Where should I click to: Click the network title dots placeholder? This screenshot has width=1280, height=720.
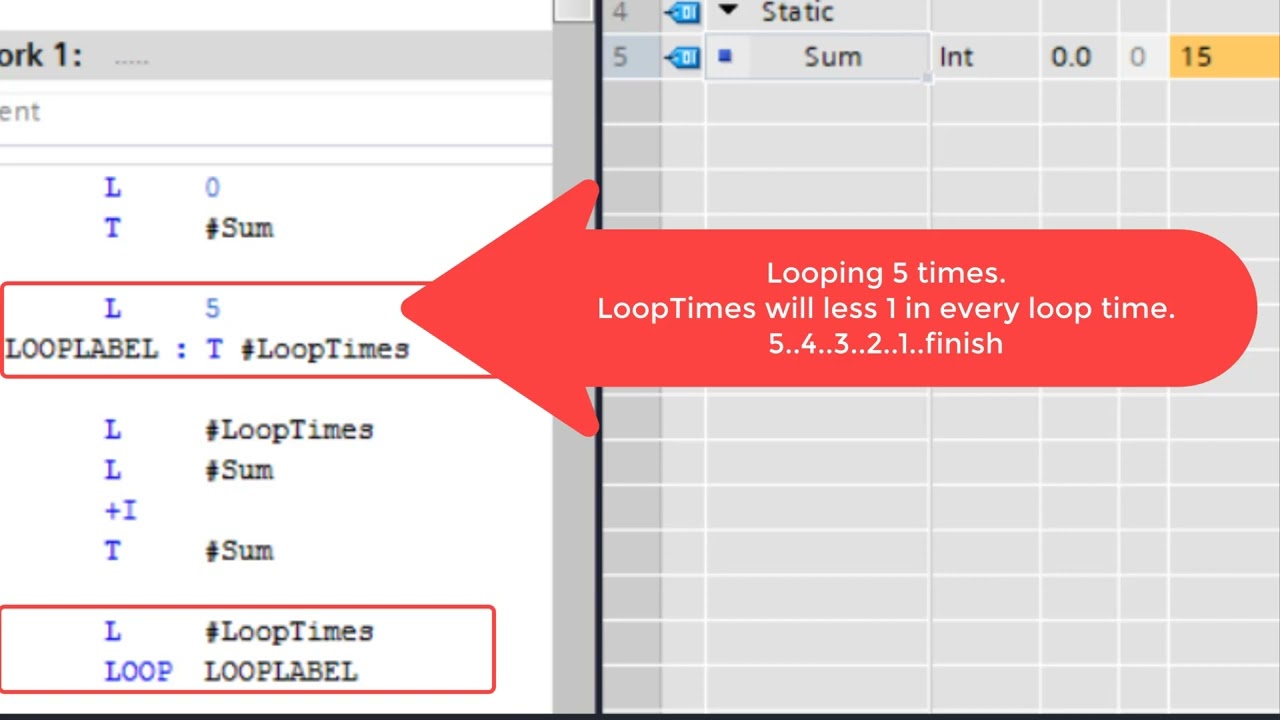(x=131, y=60)
